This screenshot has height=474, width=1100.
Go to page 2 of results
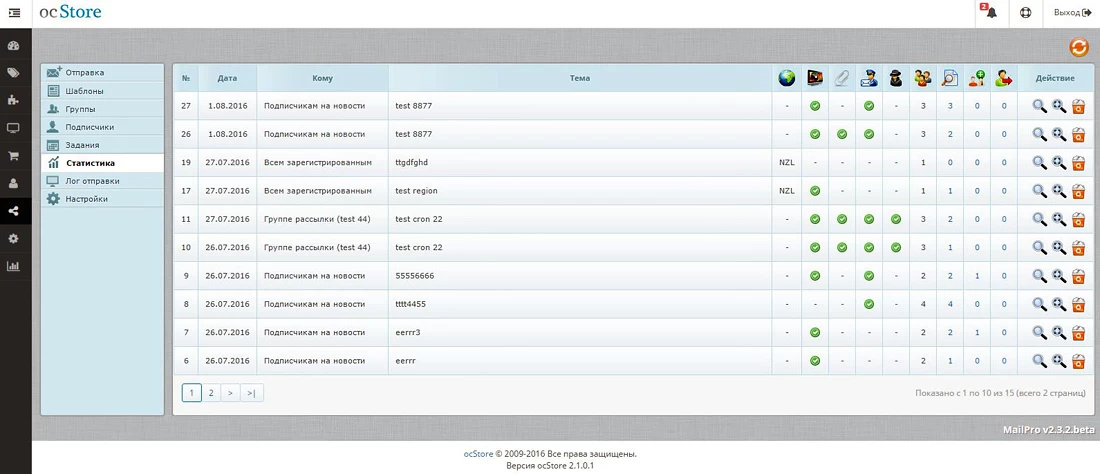[x=211, y=393]
